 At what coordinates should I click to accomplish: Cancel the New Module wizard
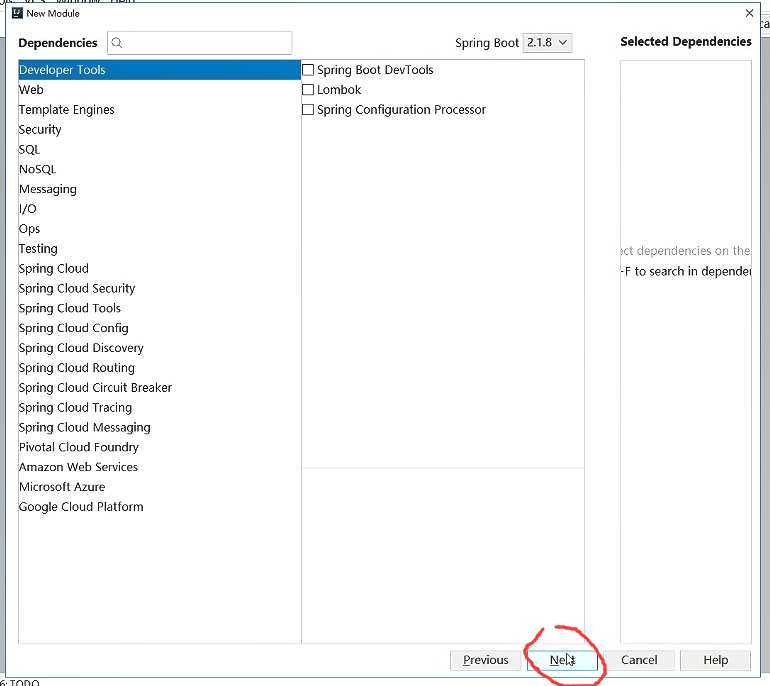click(639, 660)
